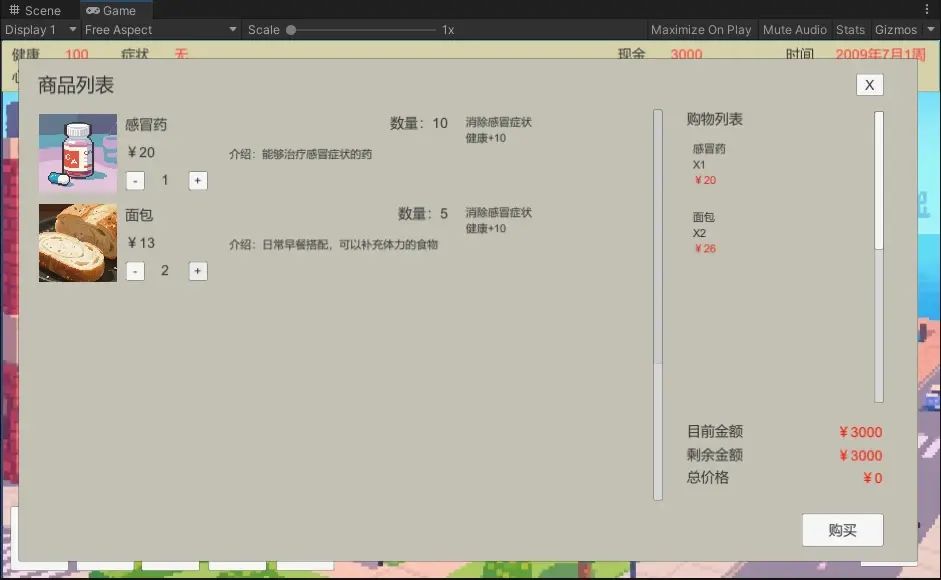This screenshot has height=580, width=941.
Task: Close the shop panel with X button
Action: (870, 85)
